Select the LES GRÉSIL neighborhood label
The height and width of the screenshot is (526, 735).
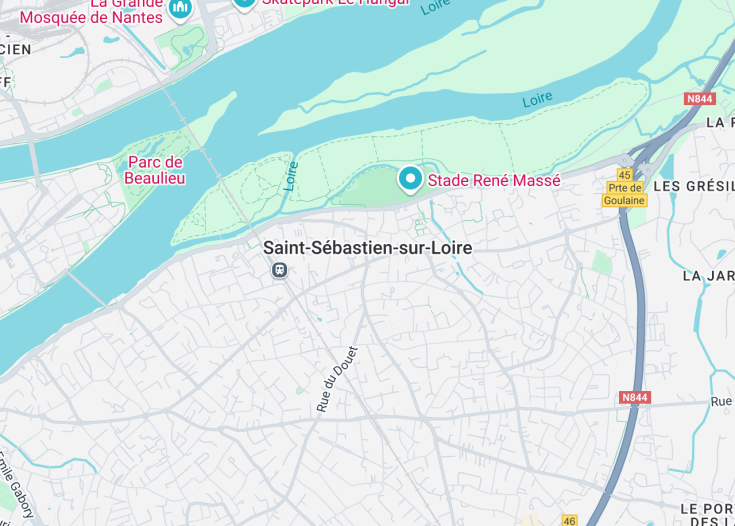694,186
